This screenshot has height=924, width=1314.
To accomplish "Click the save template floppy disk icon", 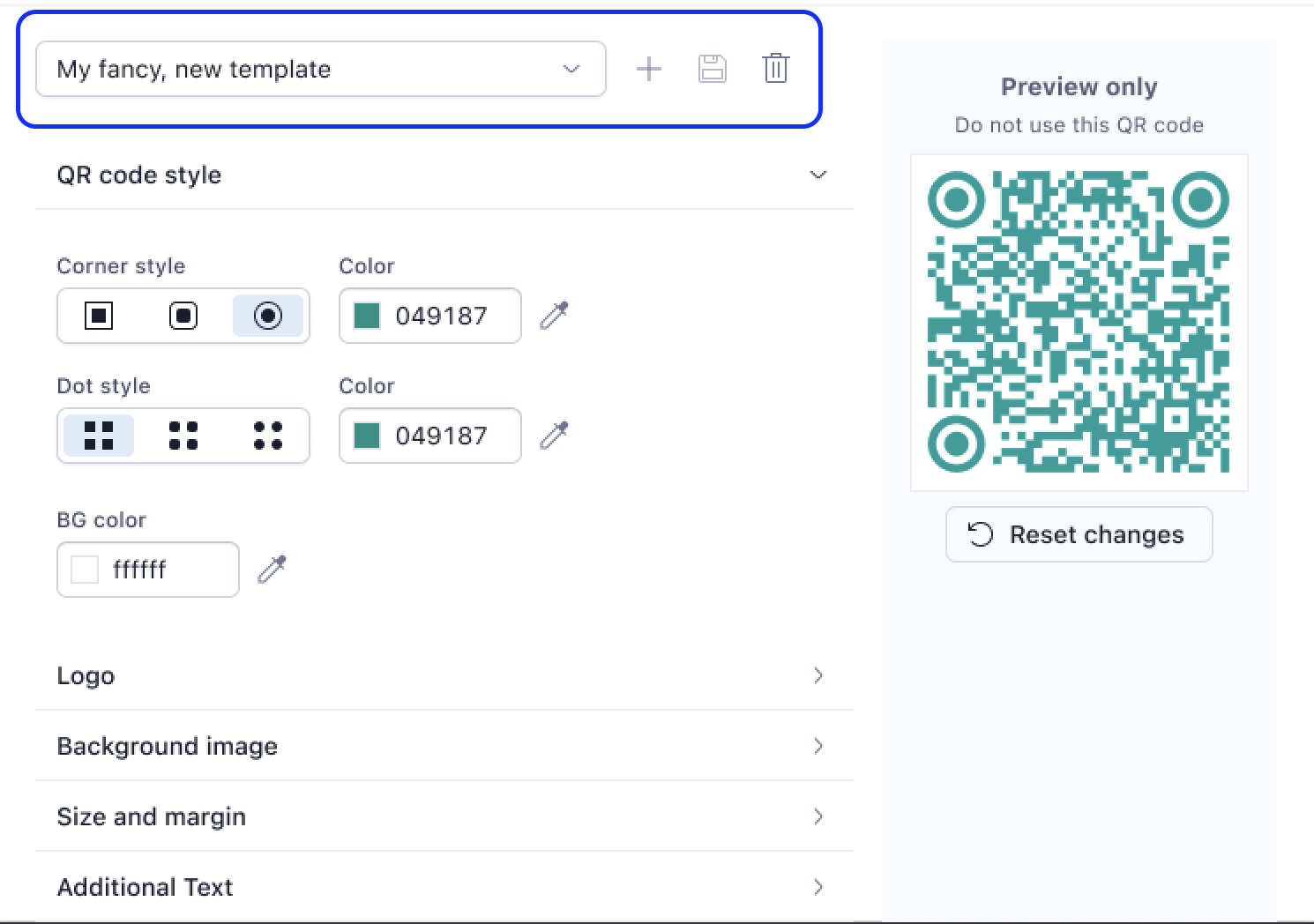I will (713, 69).
